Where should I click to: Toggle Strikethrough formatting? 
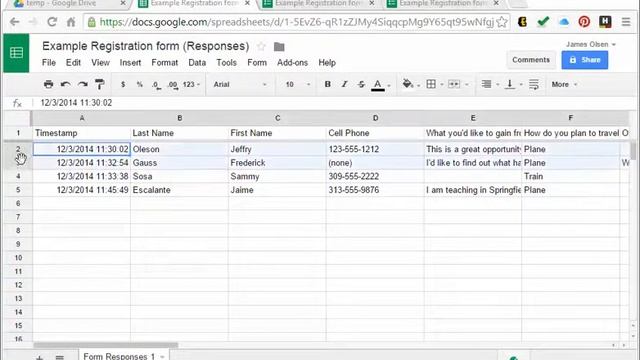point(361,84)
